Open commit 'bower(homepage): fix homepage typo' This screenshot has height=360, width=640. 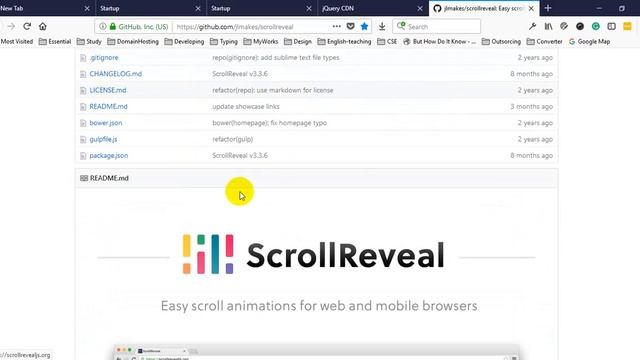(269, 123)
